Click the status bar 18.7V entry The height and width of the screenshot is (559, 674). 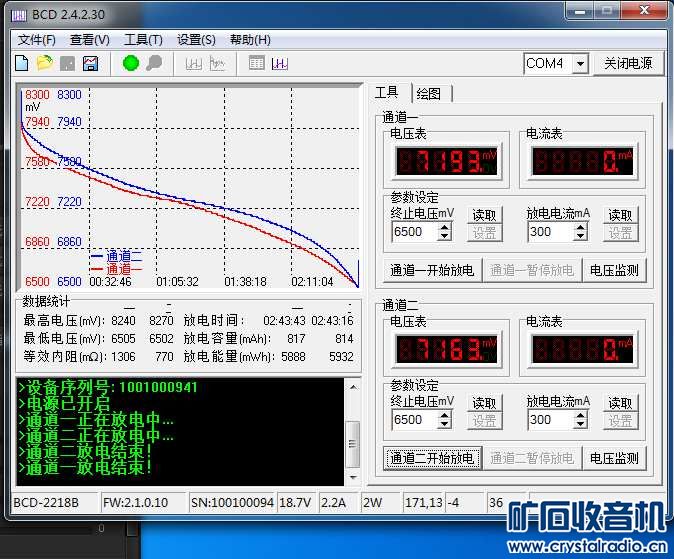click(295, 502)
